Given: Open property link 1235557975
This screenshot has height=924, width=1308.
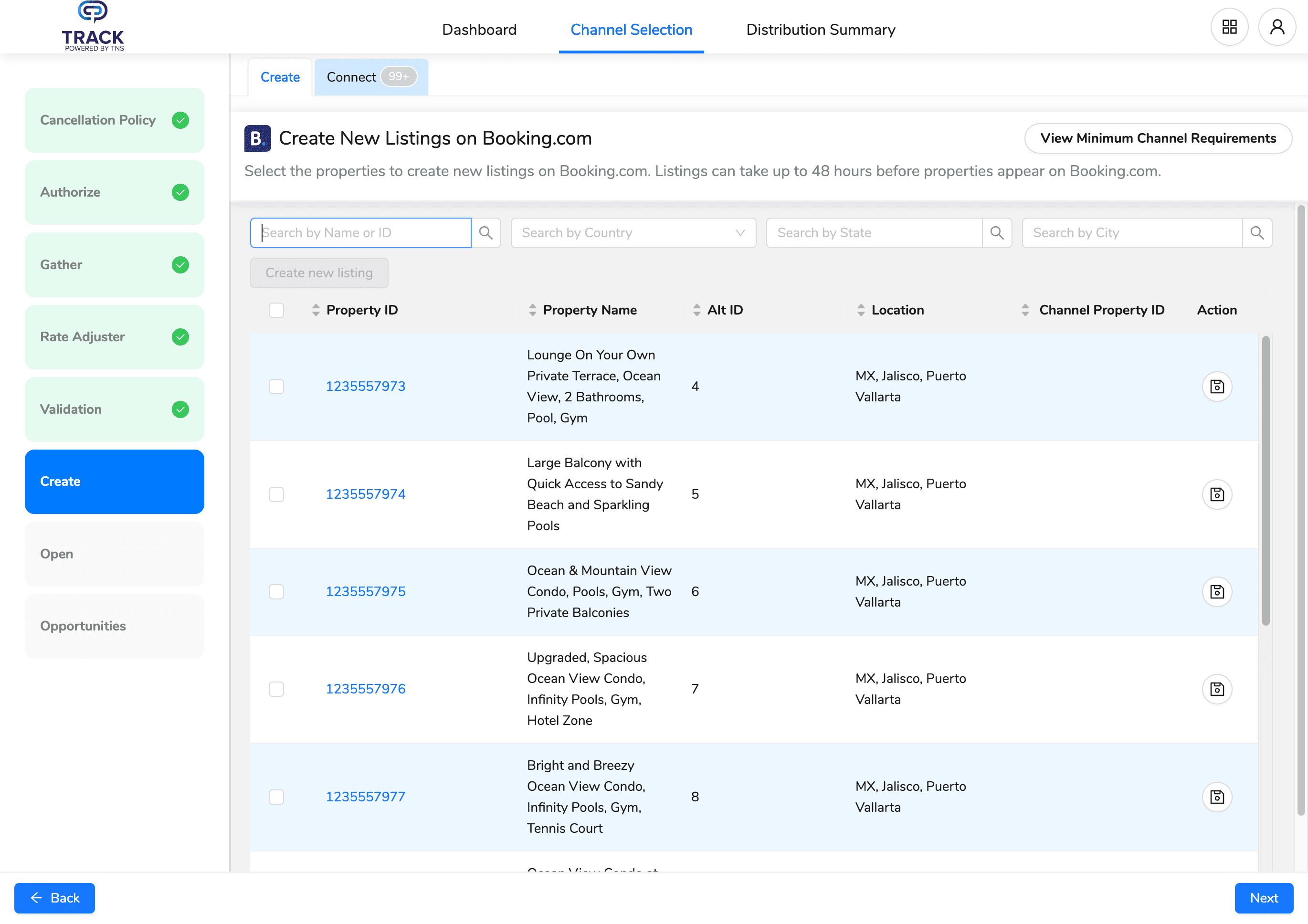Looking at the screenshot, I should point(365,592).
